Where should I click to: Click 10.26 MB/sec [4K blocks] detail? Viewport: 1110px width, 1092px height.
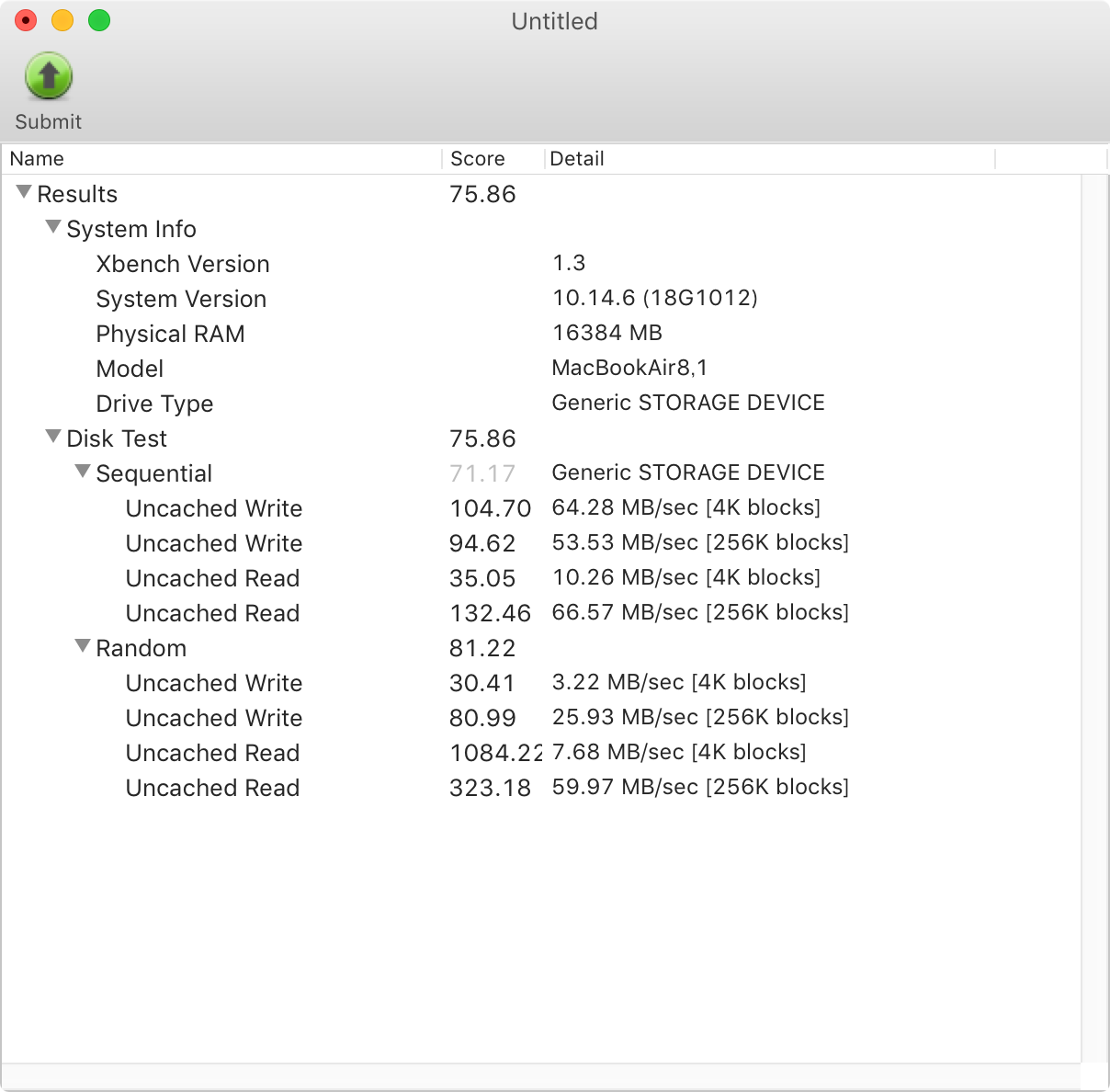click(686, 577)
